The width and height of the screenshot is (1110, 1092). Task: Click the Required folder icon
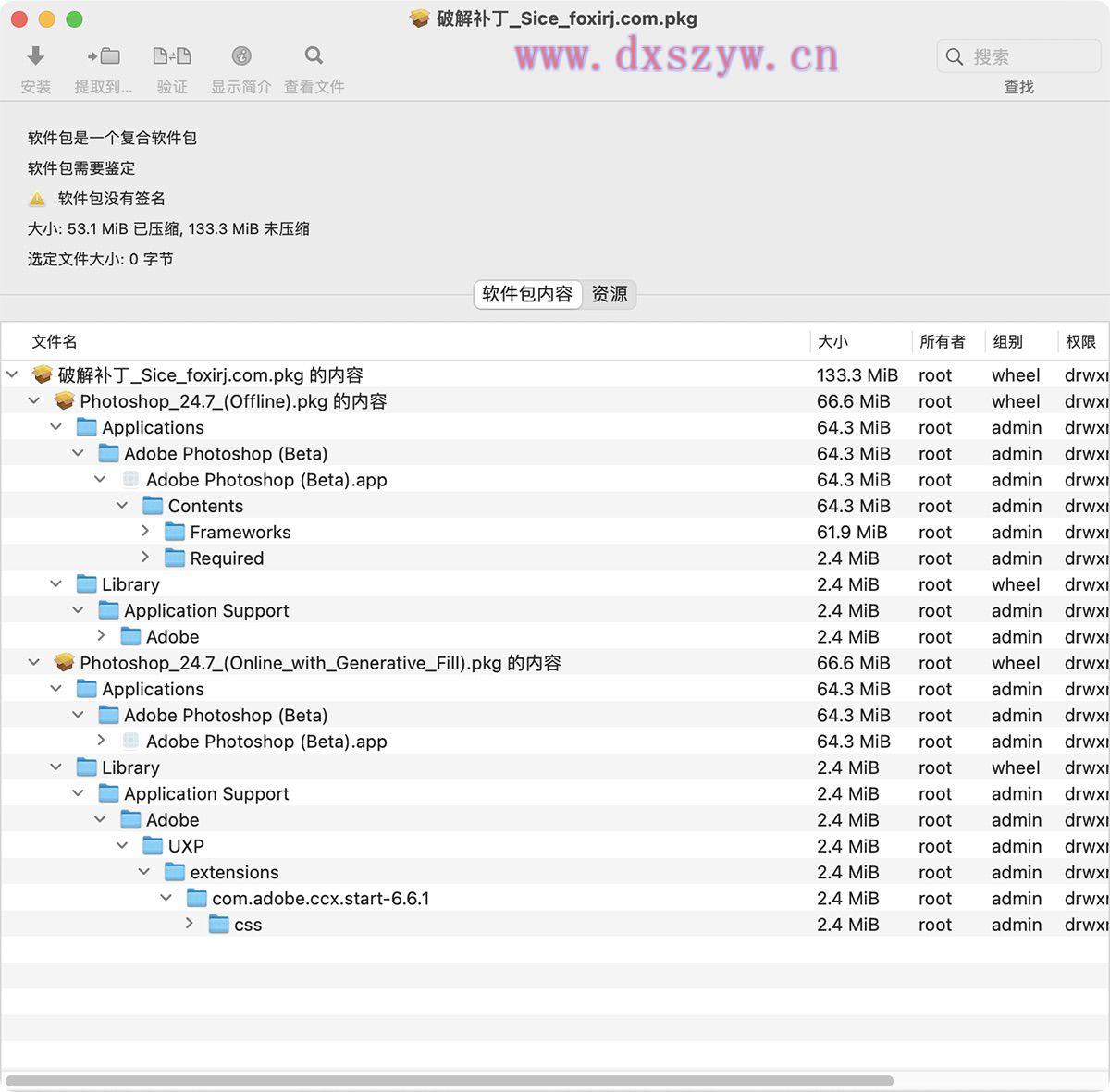tap(175, 558)
